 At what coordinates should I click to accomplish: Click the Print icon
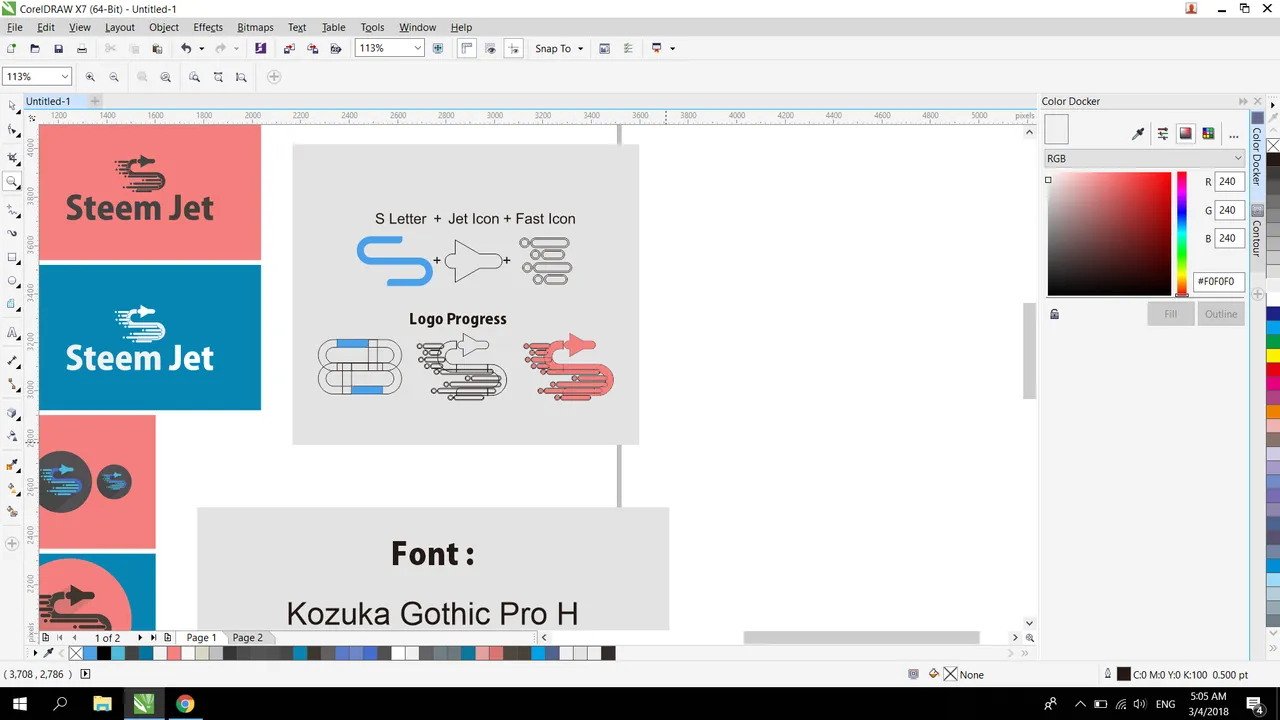point(82,48)
